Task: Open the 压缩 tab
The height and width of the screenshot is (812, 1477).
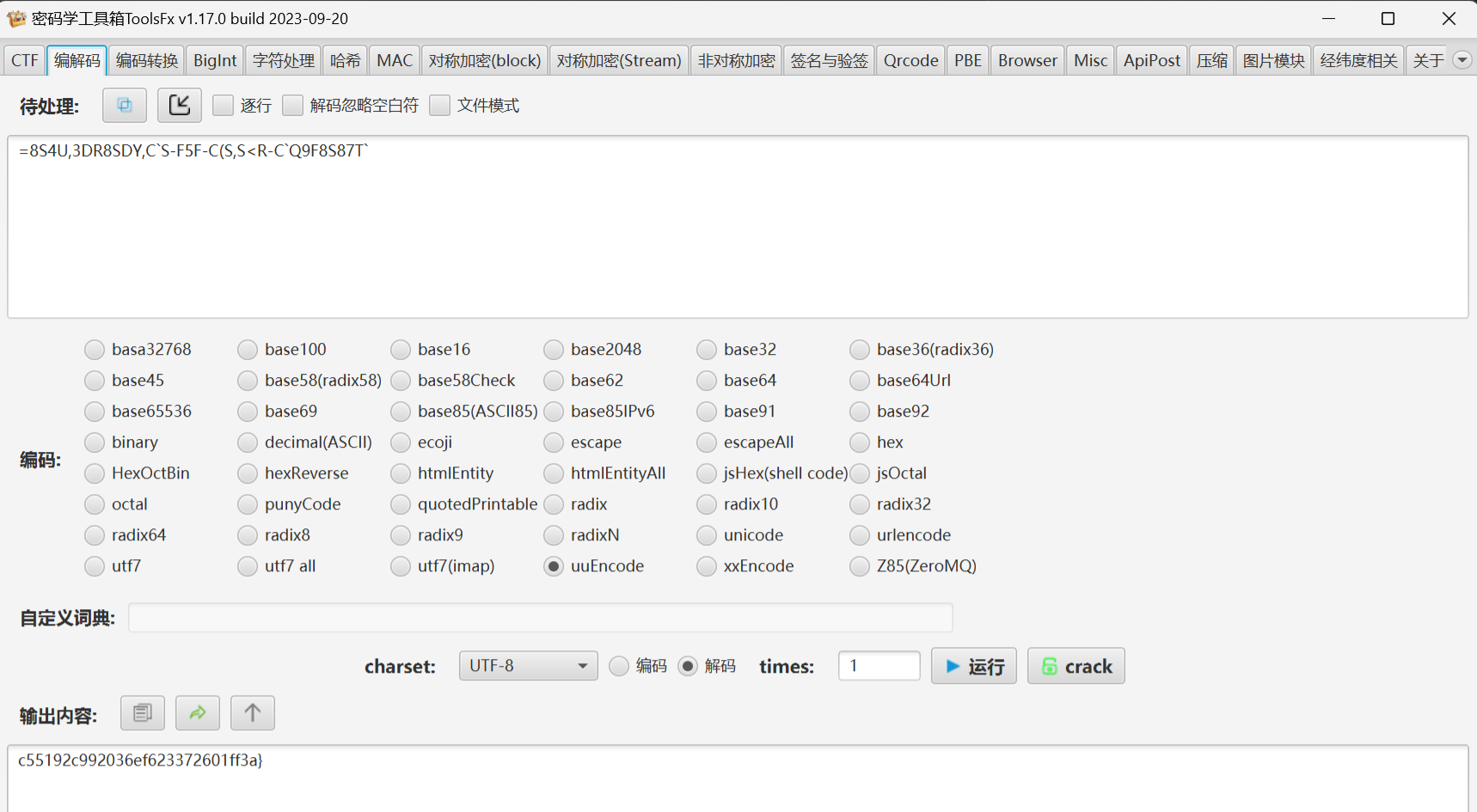Action: point(1212,60)
